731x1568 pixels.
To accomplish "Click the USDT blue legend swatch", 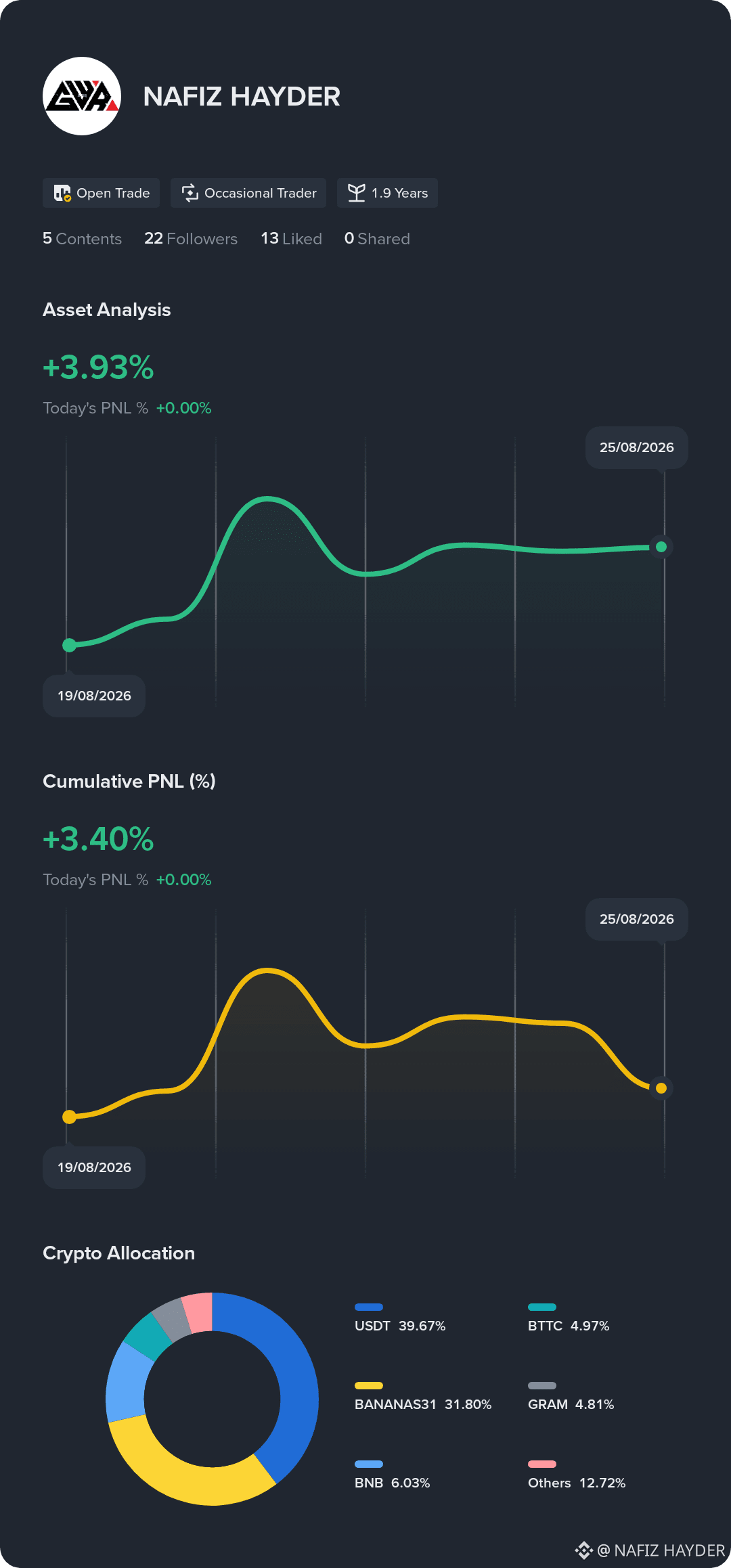I will click(x=369, y=1307).
